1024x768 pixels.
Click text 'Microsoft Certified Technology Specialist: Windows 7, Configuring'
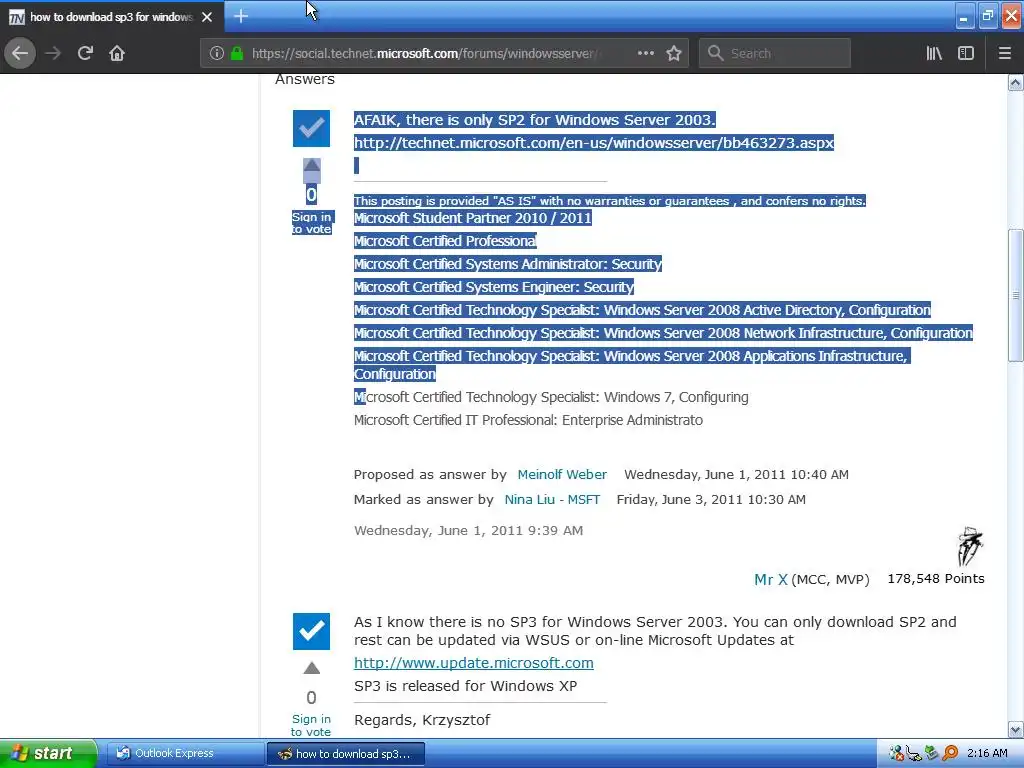pyautogui.click(x=551, y=397)
